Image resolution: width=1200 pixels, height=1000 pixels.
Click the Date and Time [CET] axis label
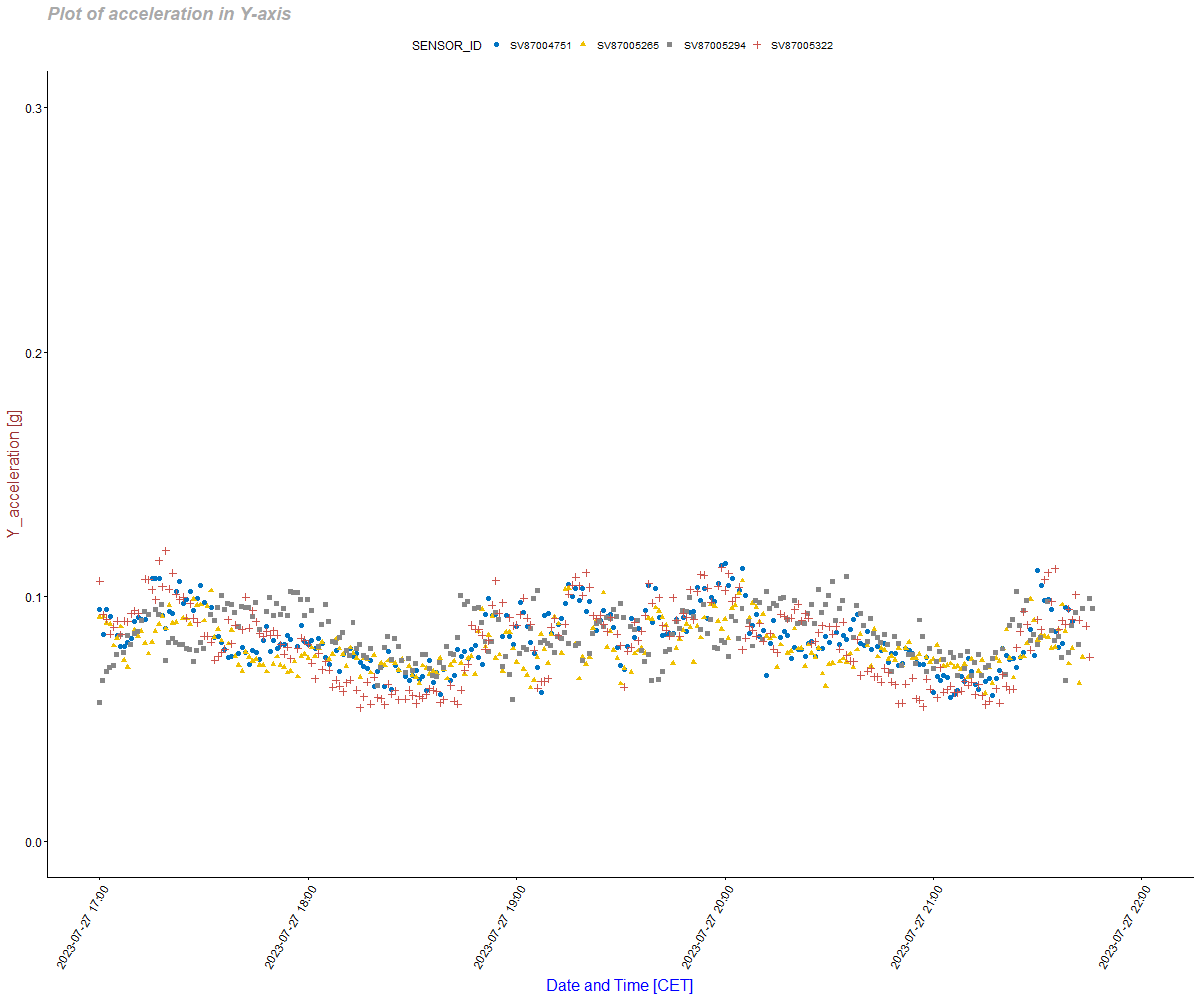(x=619, y=985)
